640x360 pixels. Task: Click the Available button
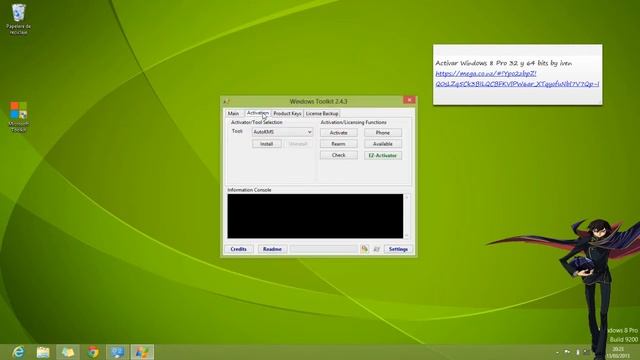coord(383,144)
